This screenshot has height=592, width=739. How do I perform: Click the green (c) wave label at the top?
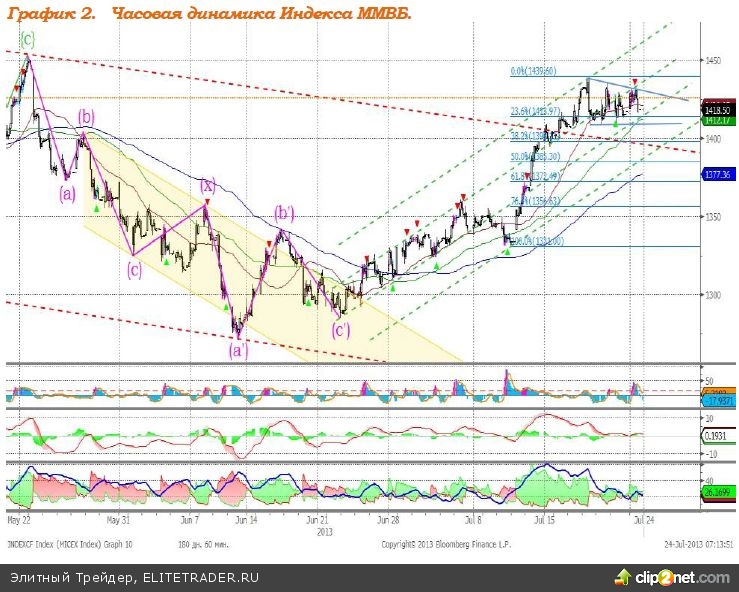coord(27,38)
